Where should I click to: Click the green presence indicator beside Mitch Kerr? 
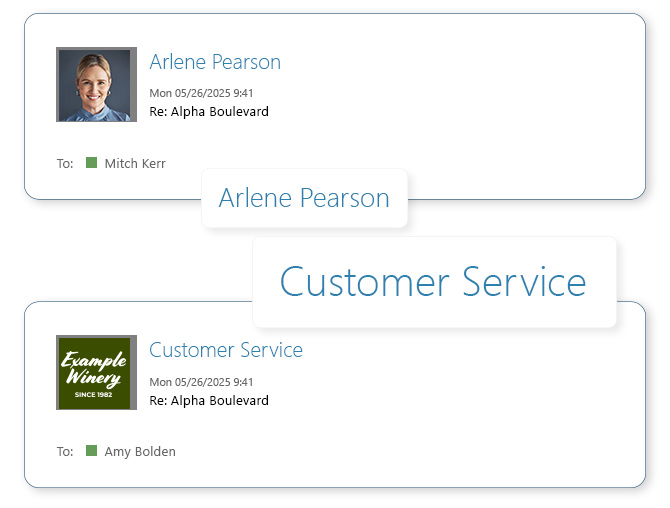click(92, 163)
